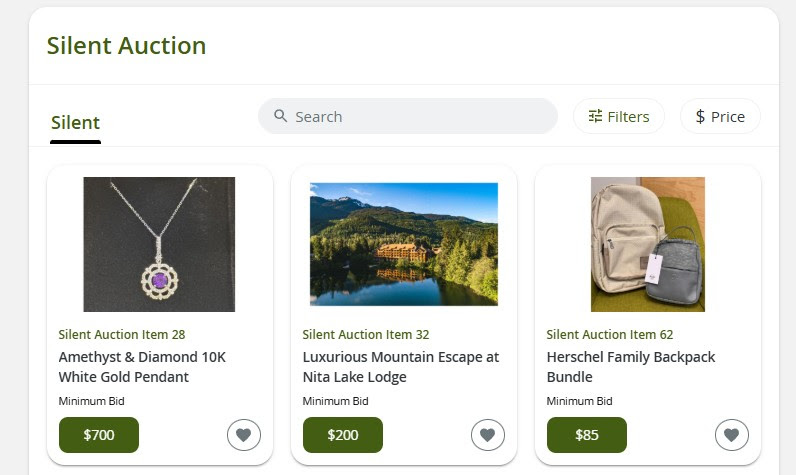Favorite the Amethyst pendant with heart icon
Image resolution: width=796 pixels, height=475 pixels.
243,435
